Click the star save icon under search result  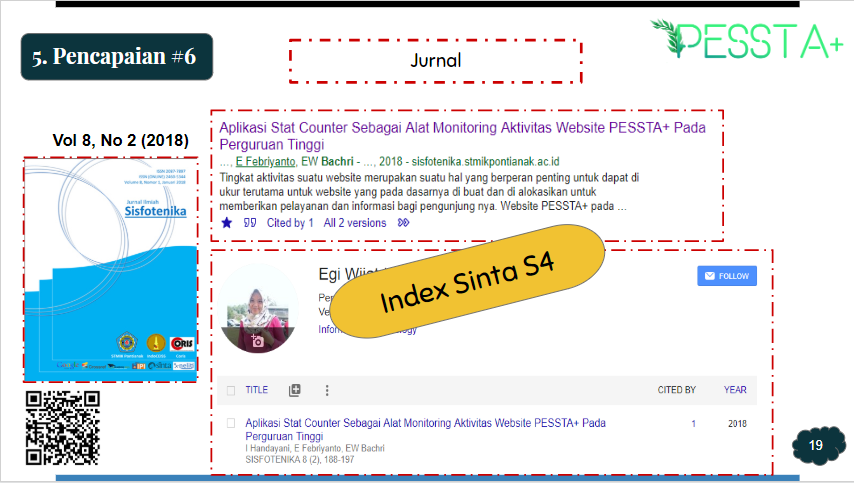click(227, 223)
